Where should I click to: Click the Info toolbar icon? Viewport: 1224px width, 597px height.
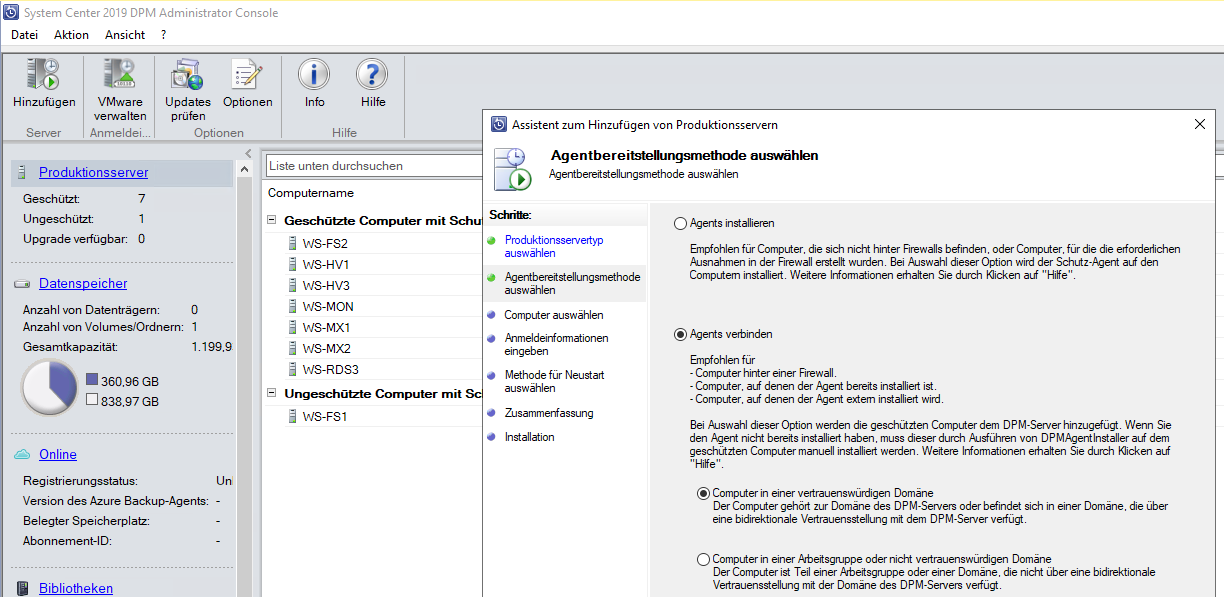point(314,75)
